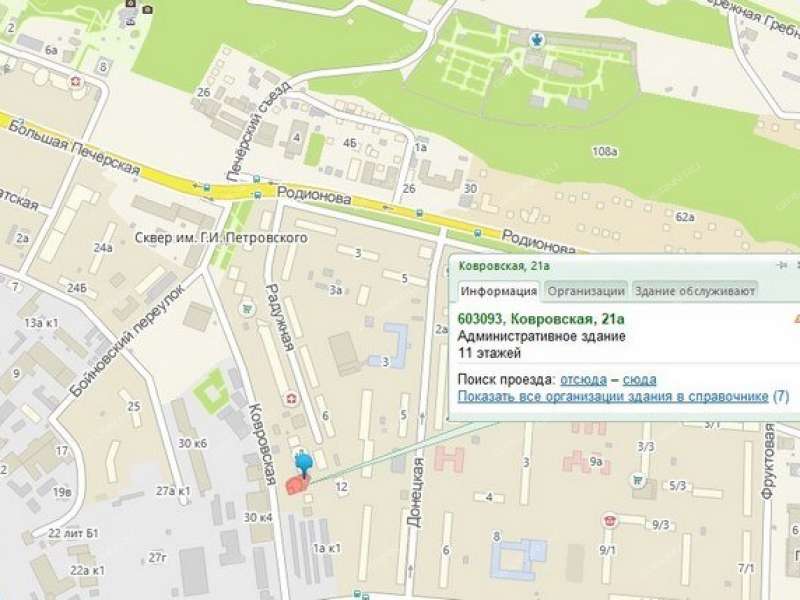The height and width of the screenshot is (600, 800).
Task: Click the red telephone icon near building 9/1
Action: tap(610, 520)
